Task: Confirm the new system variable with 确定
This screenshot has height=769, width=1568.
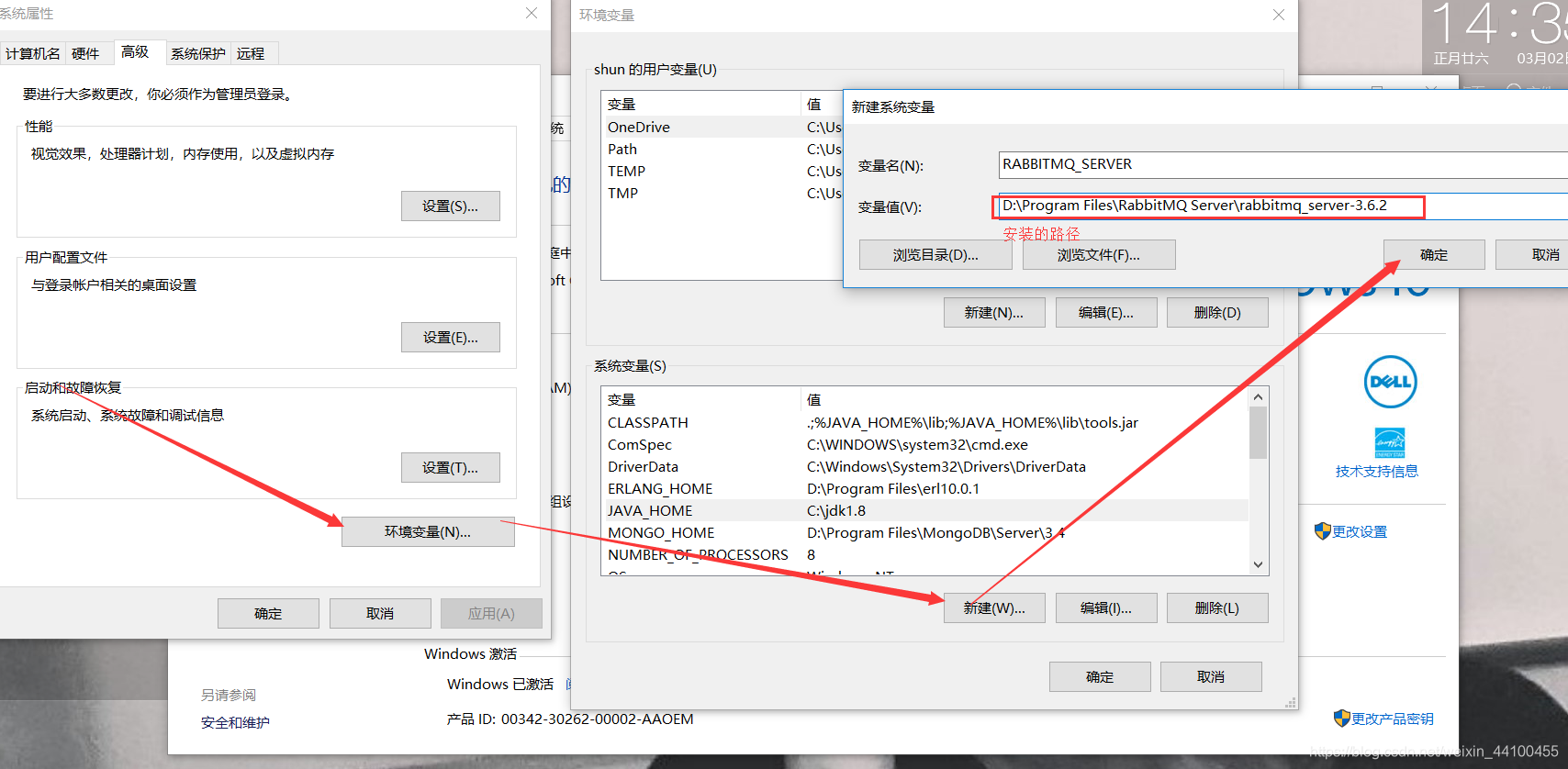Action: (x=1434, y=255)
